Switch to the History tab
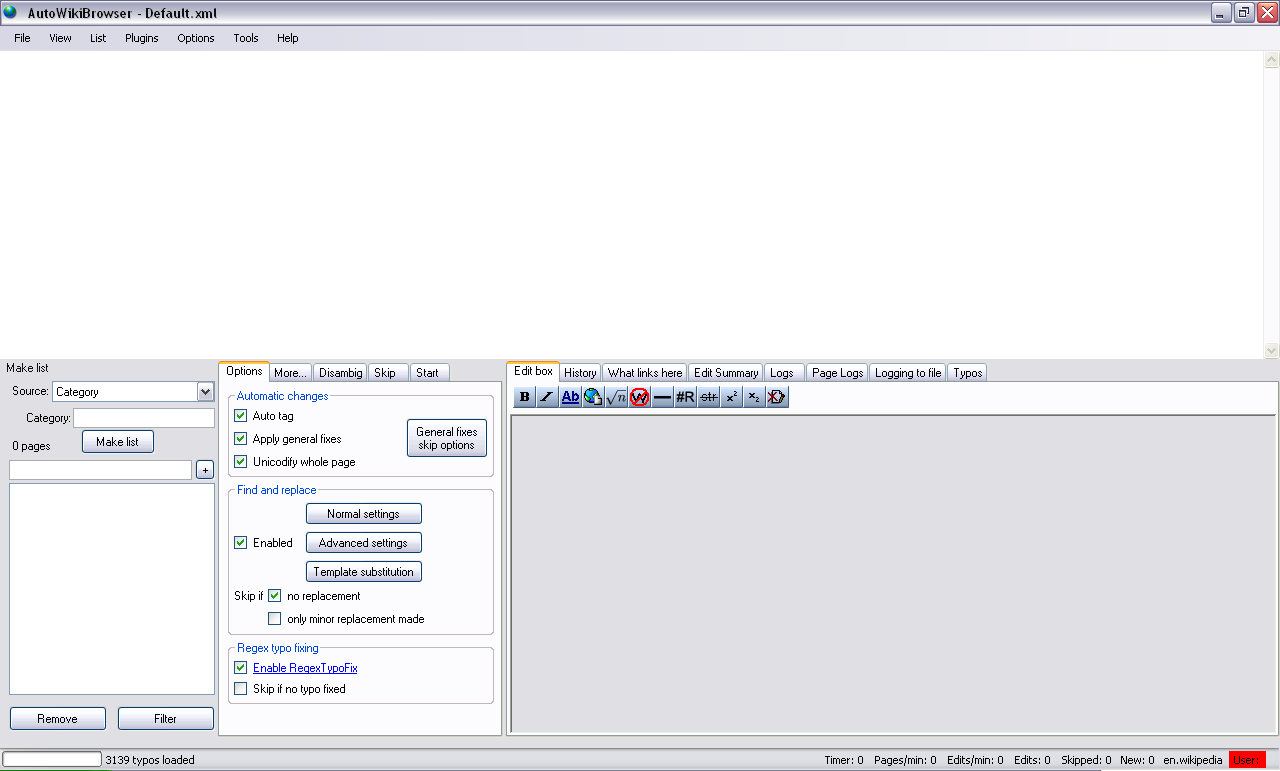 point(580,372)
